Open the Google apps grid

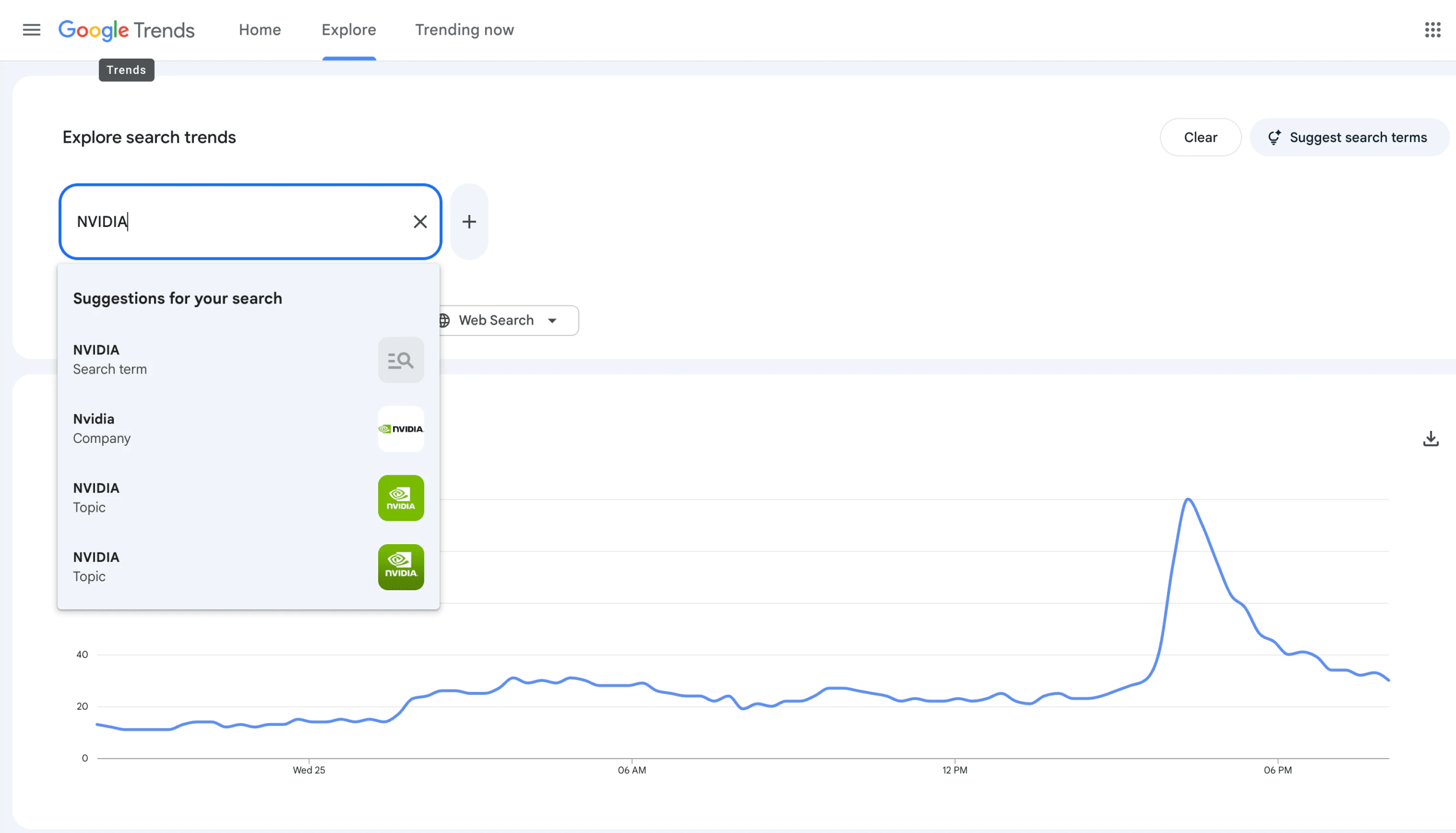pos(1433,30)
